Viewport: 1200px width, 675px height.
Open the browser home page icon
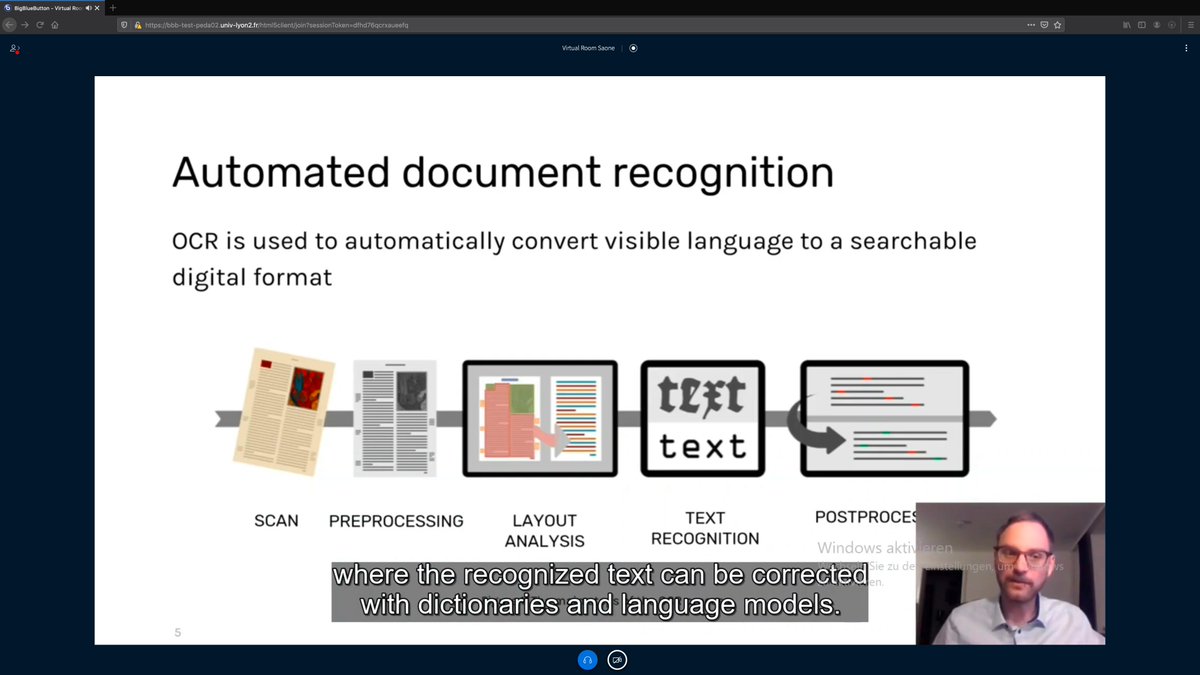pos(54,24)
